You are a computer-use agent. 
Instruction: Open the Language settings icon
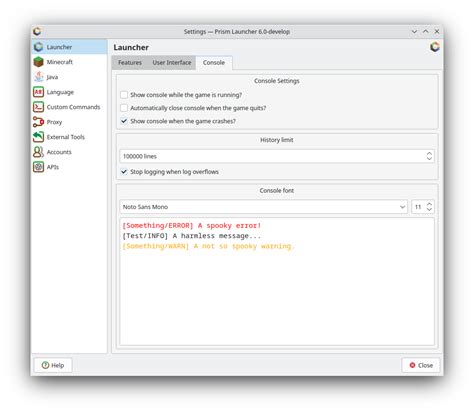38,92
